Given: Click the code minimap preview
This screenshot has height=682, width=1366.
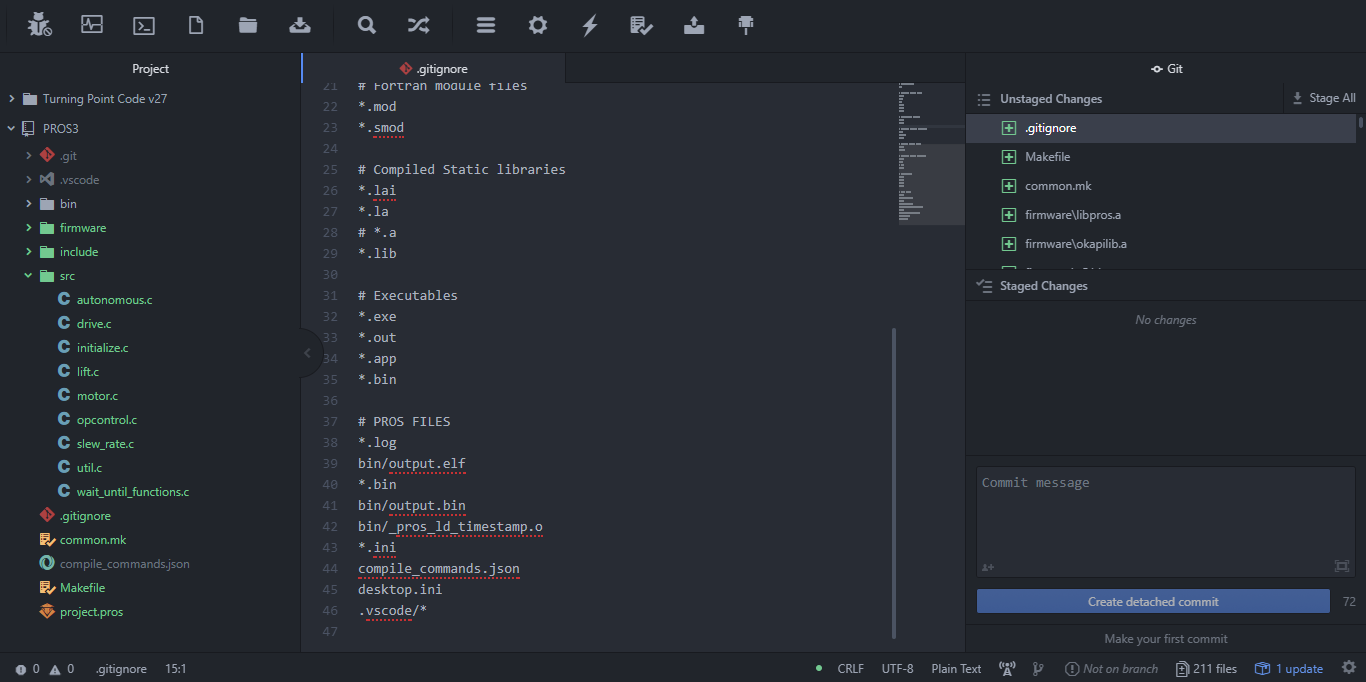Looking at the screenshot, I should click(x=931, y=154).
